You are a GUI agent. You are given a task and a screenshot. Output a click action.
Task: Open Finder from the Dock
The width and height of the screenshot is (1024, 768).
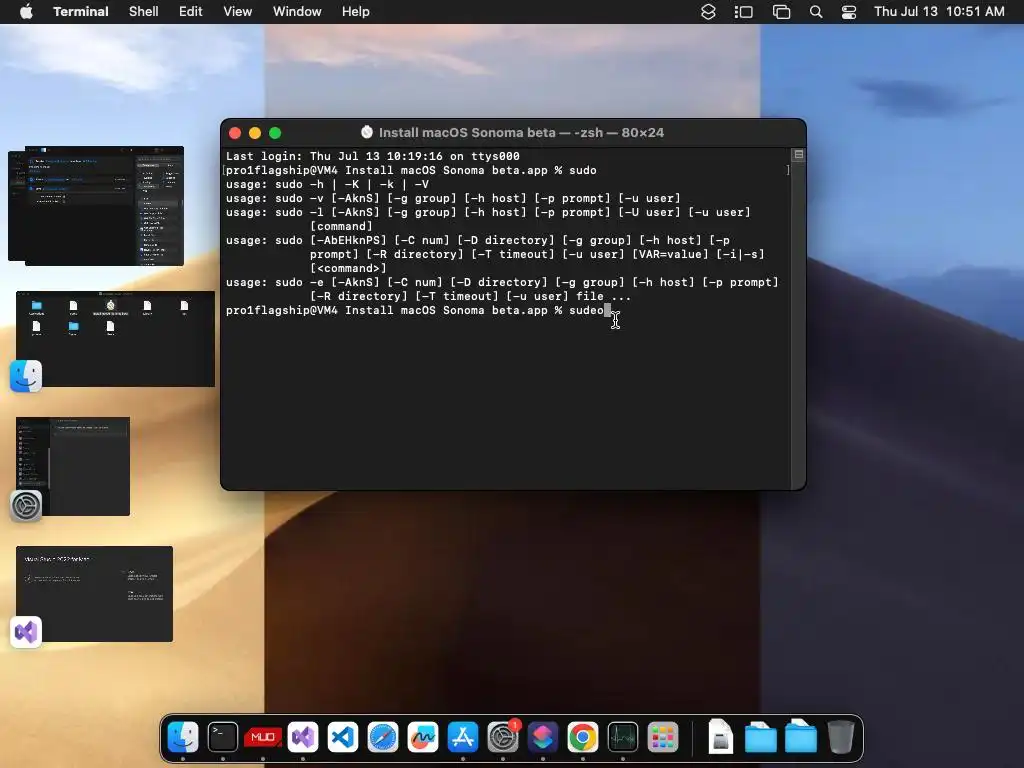(183, 737)
